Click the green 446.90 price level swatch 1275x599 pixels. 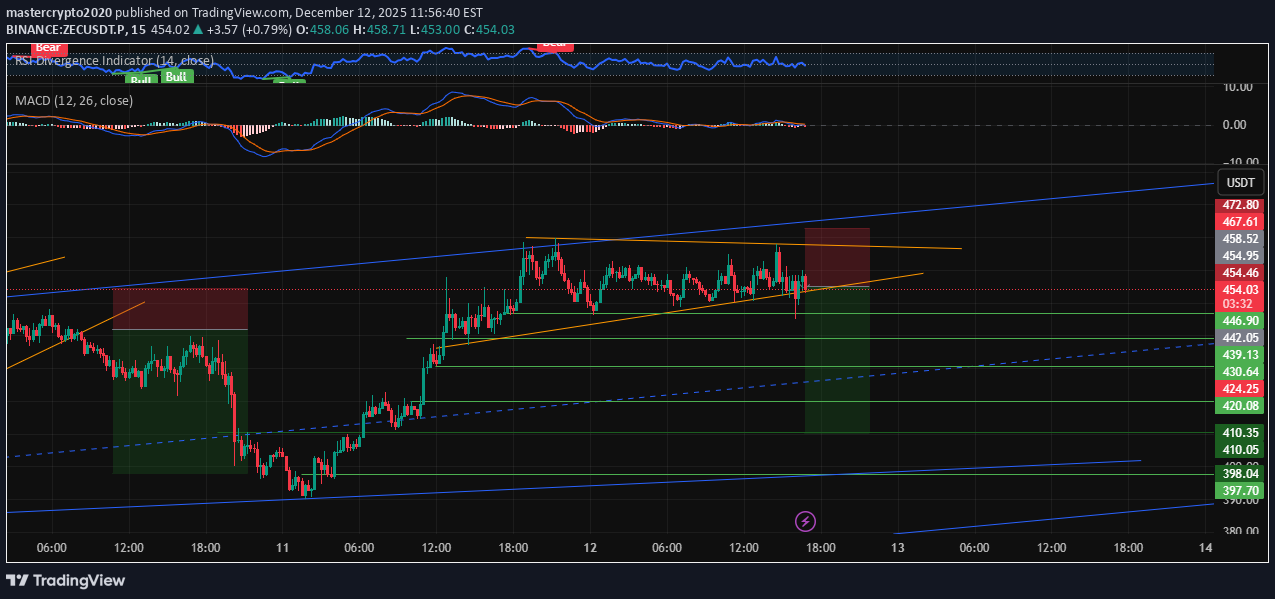(1240, 320)
